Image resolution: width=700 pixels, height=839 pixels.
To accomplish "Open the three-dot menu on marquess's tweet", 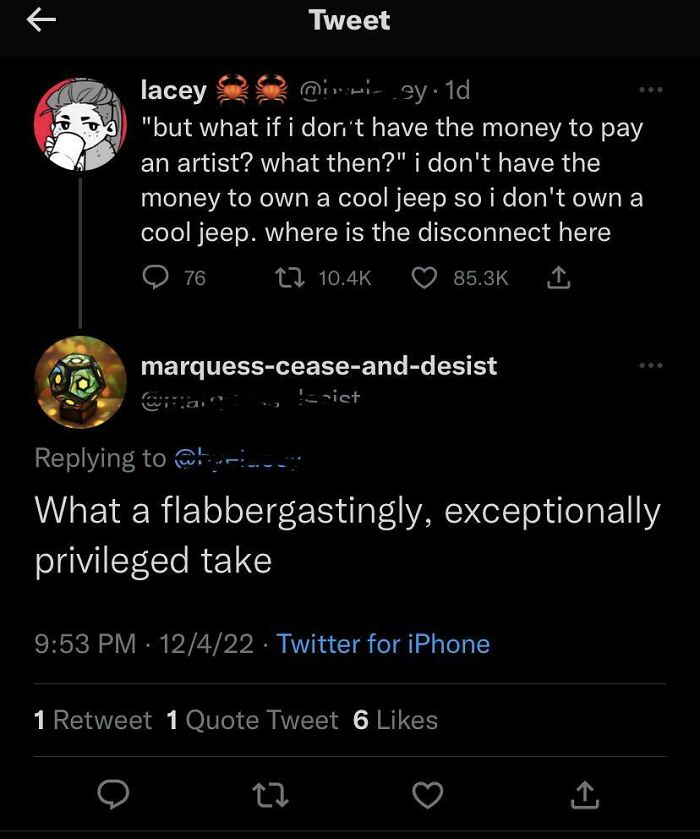I will click(x=651, y=366).
